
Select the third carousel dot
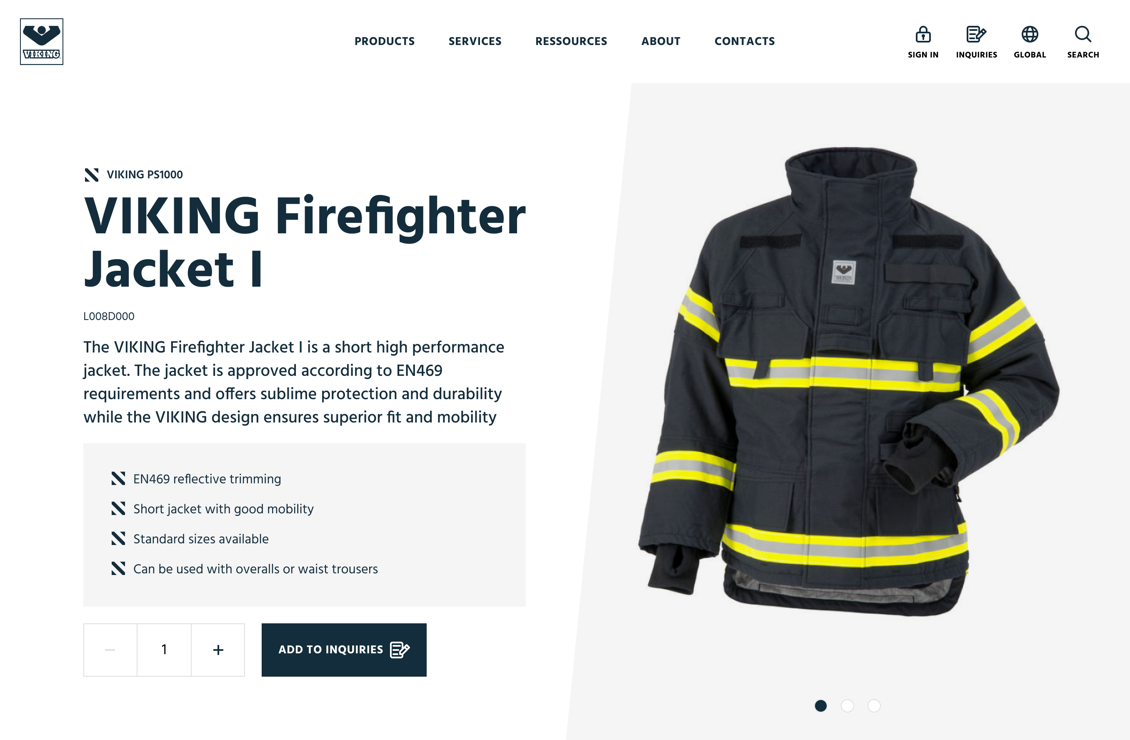[x=873, y=705]
